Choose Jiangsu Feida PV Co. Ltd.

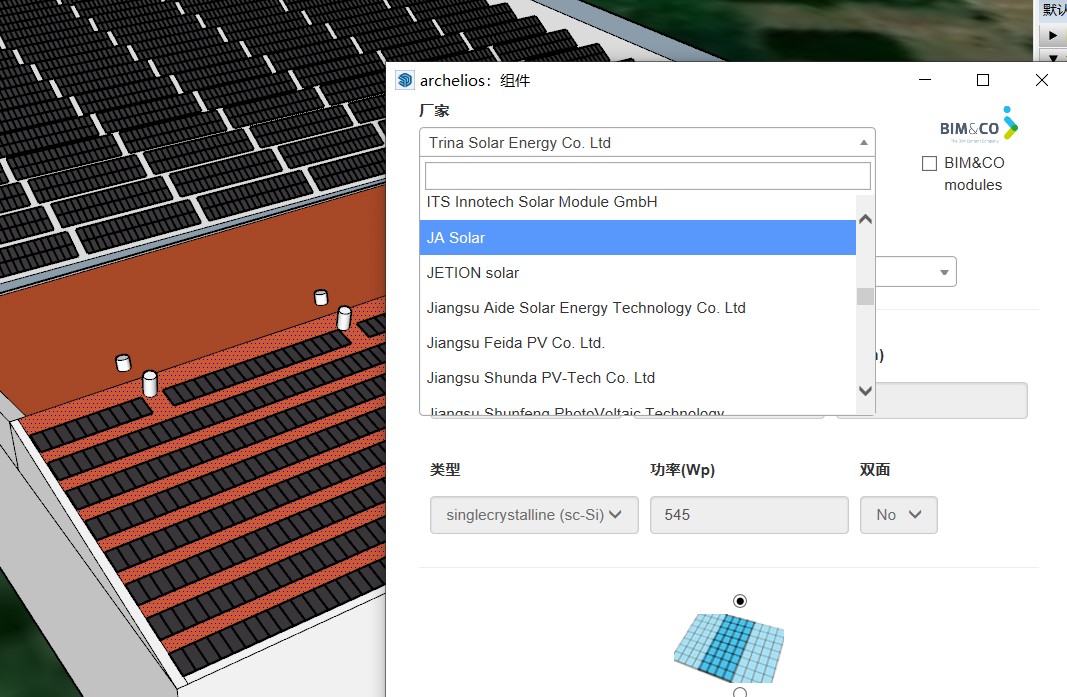638,343
